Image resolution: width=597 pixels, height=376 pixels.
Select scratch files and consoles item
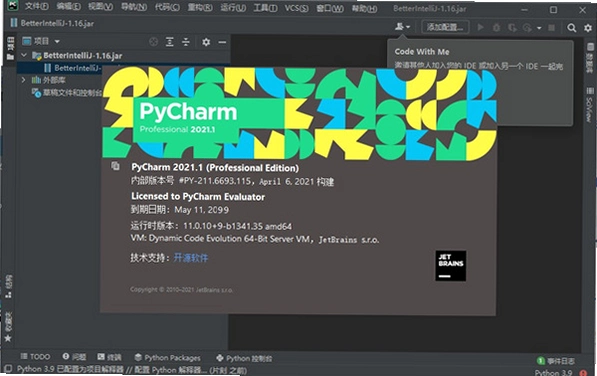(67, 92)
